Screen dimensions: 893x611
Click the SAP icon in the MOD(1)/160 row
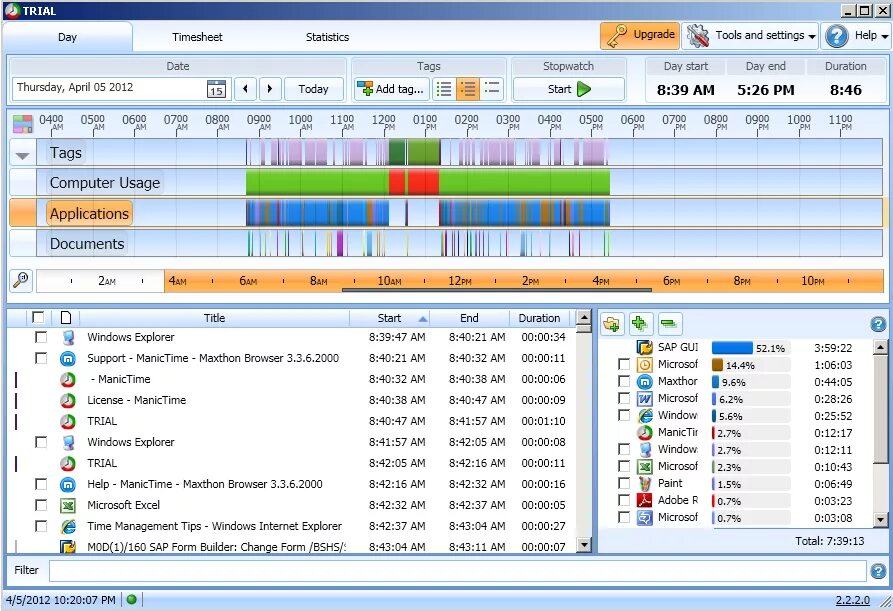[x=68, y=547]
